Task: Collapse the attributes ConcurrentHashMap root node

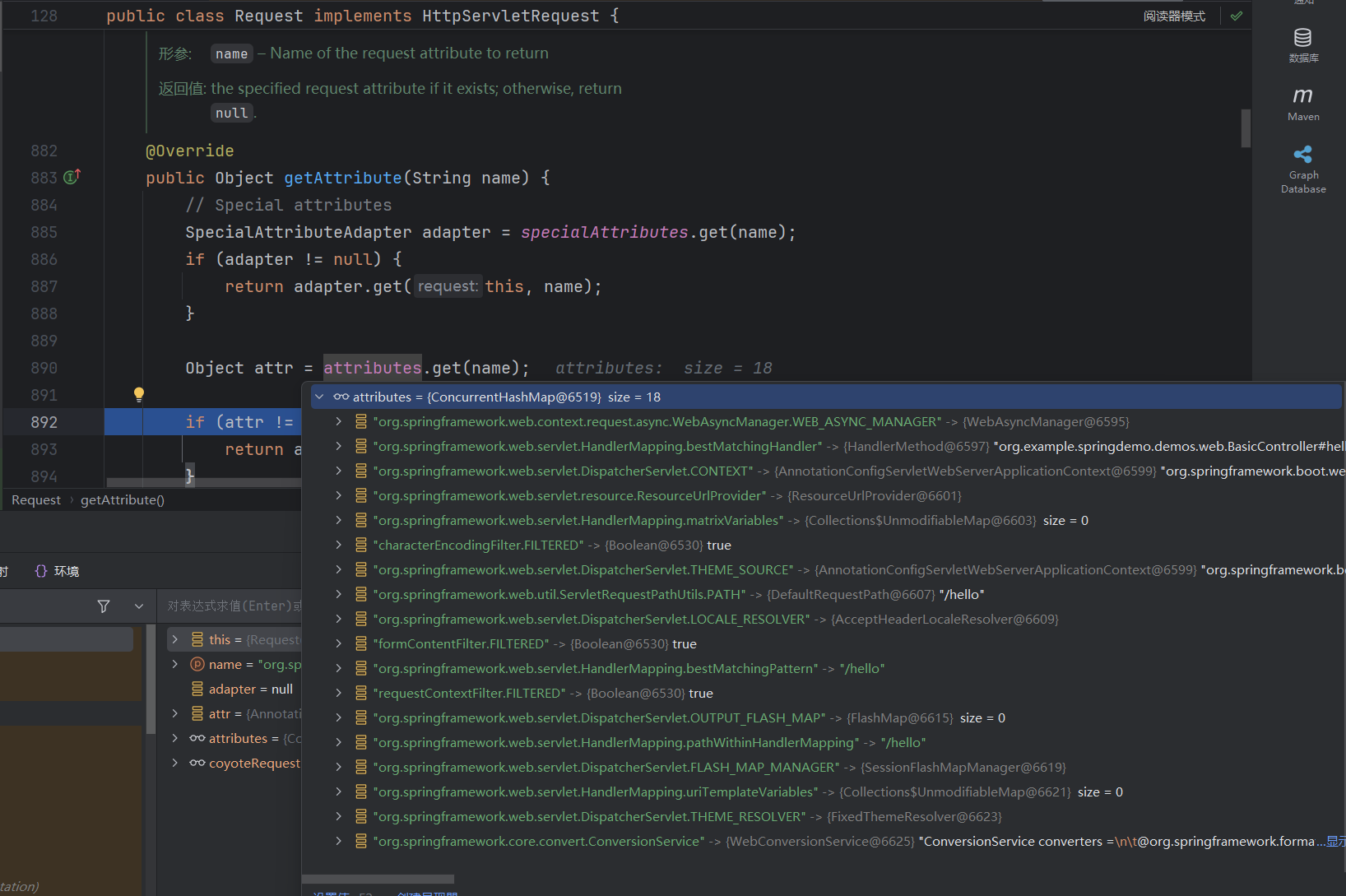Action: coord(319,397)
